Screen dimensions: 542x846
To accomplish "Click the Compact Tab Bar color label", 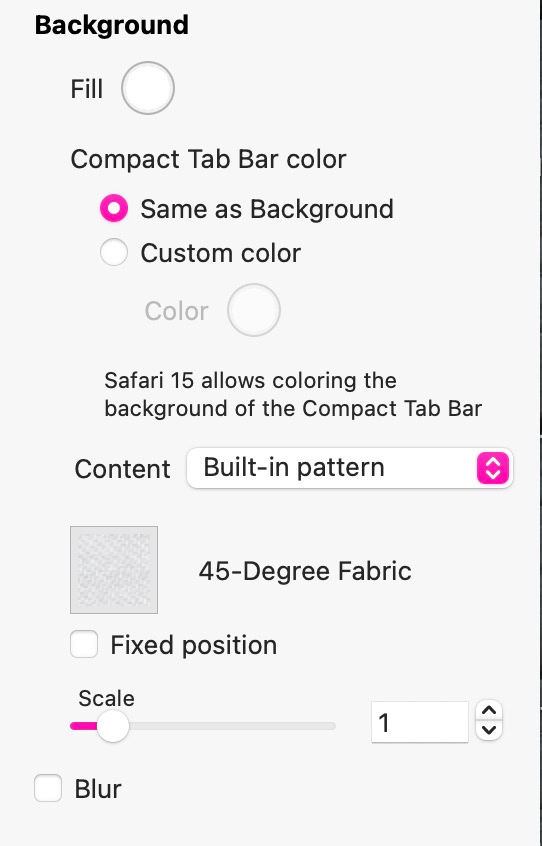I will click(208, 160).
